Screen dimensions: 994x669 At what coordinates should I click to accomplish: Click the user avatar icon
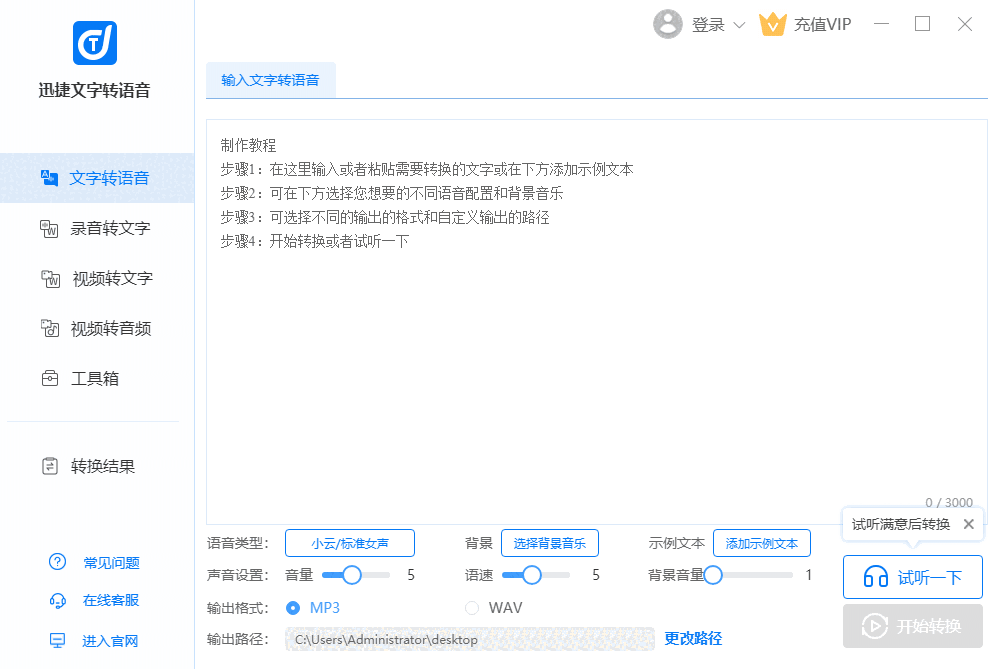(x=667, y=25)
